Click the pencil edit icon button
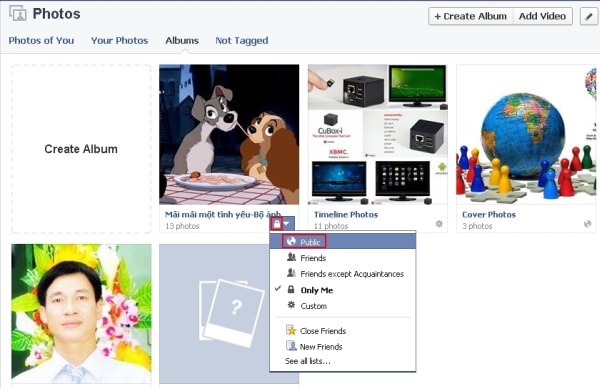This screenshot has width=600, height=389. [589, 16]
